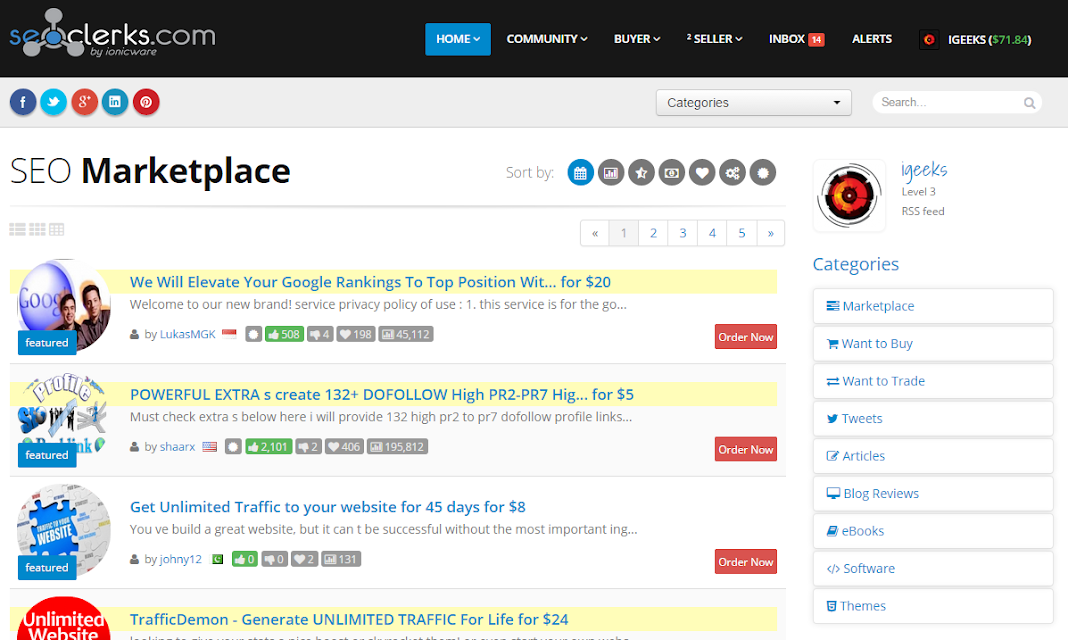Open the Google Plus social icon
The width and height of the screenshot is (1068, 640).
click(x=84, y=102)
